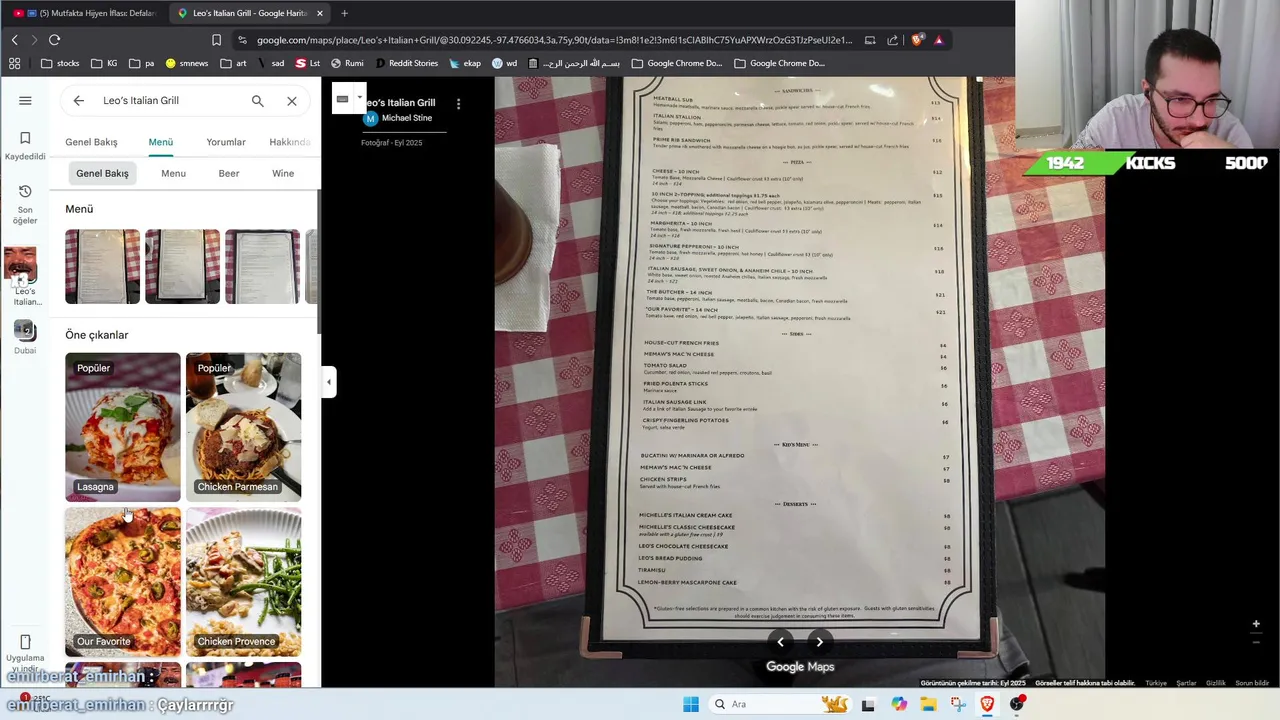
Task: Collapse the side panel with the arrow handle
Action: [x=329, y=382]
